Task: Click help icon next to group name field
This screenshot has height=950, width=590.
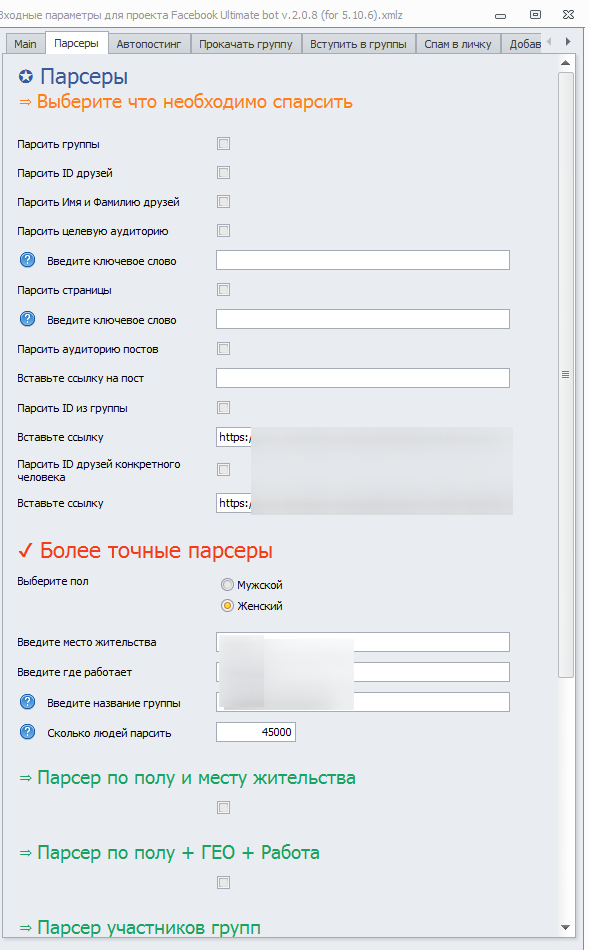Action: [x=27, y=702]
